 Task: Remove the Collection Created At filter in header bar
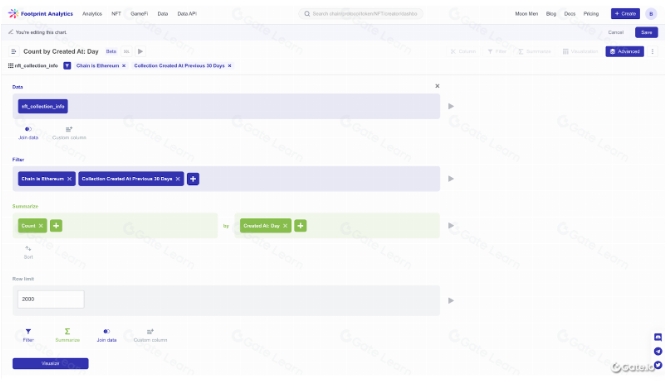pos(230,66)
